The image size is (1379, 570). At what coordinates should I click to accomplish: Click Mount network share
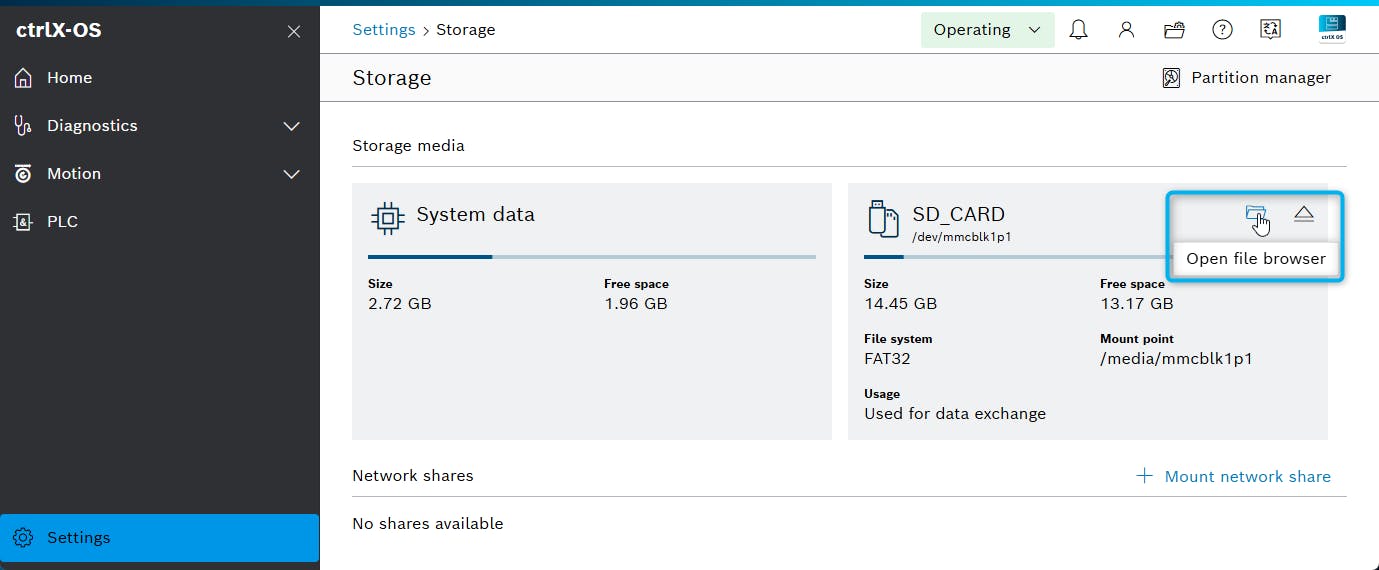1234,477
